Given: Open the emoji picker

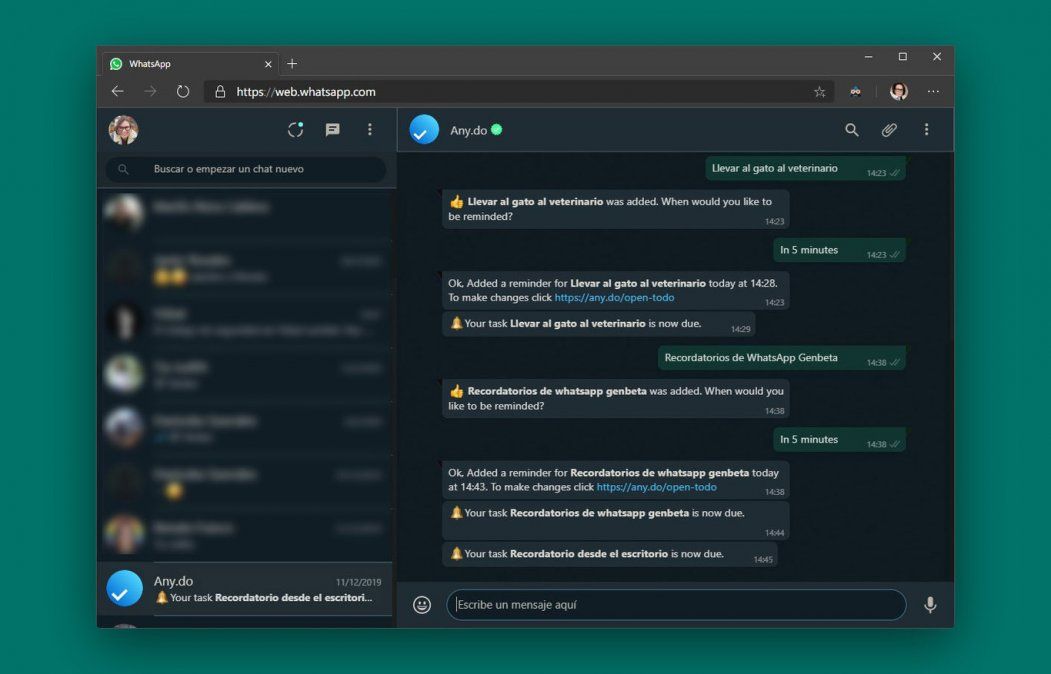Looking at the screenshot, I should (421, 604).
